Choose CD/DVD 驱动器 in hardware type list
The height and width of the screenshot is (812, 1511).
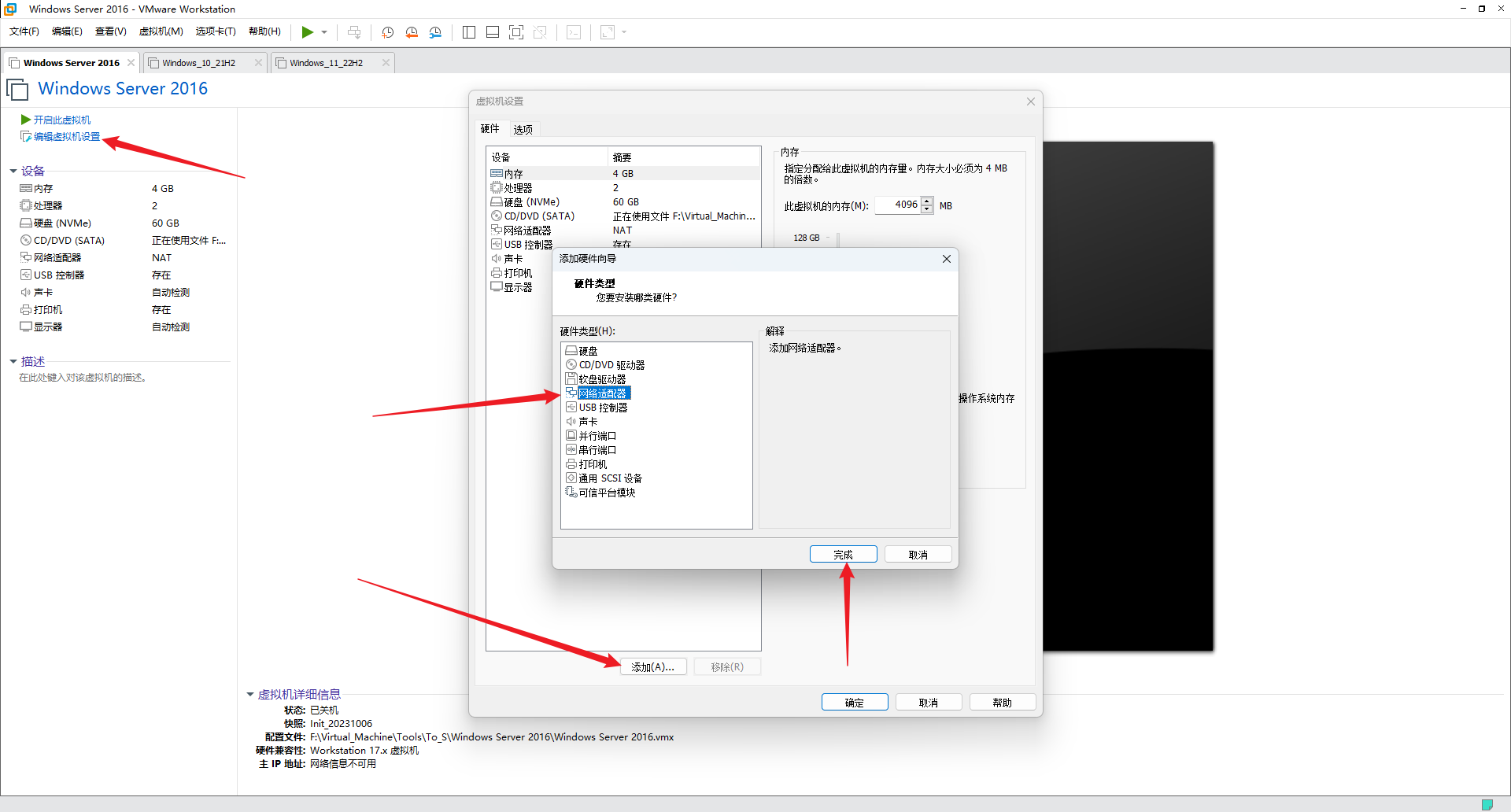pyautogui.click(x=605, y=365)
